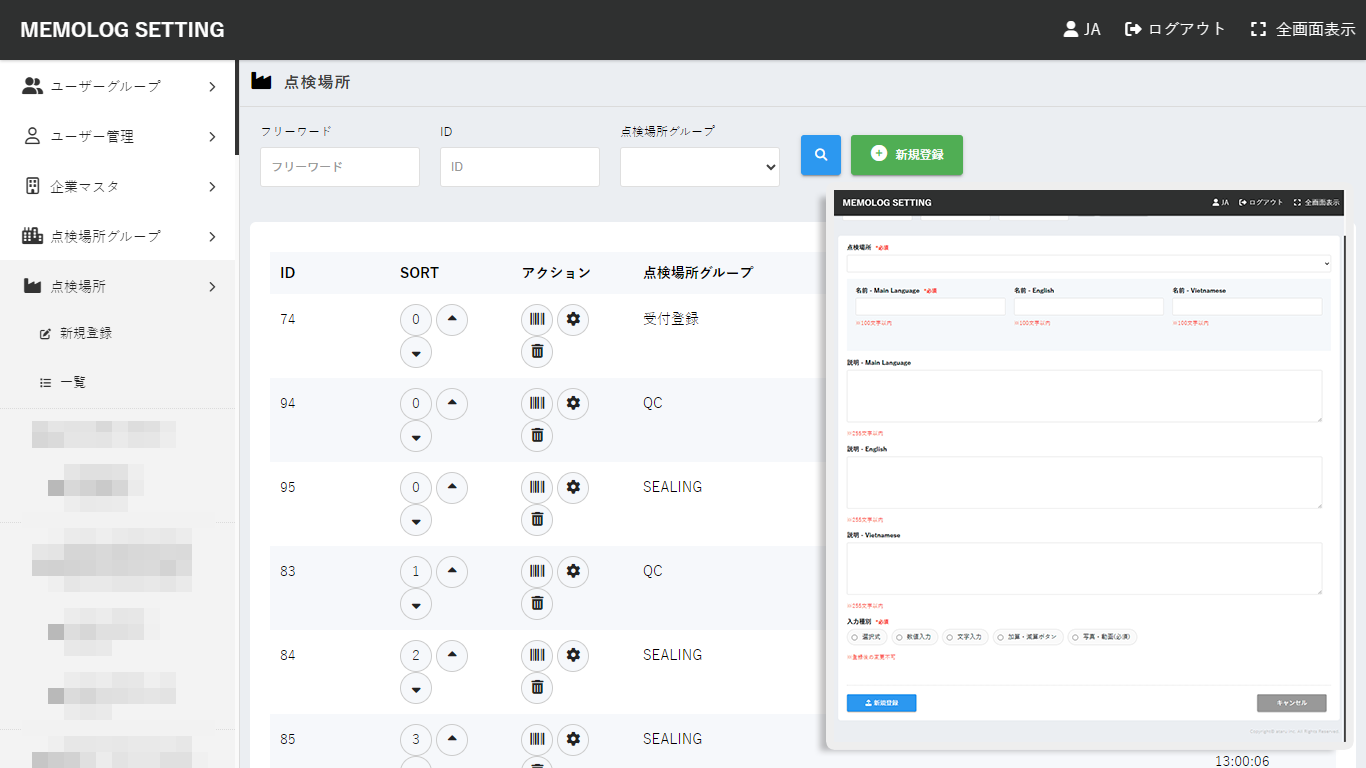This screenshot has height=768, width=1366.
Task: Move ID 83 up with arrow
Action: pyautogui.click(x=452, y=572)
